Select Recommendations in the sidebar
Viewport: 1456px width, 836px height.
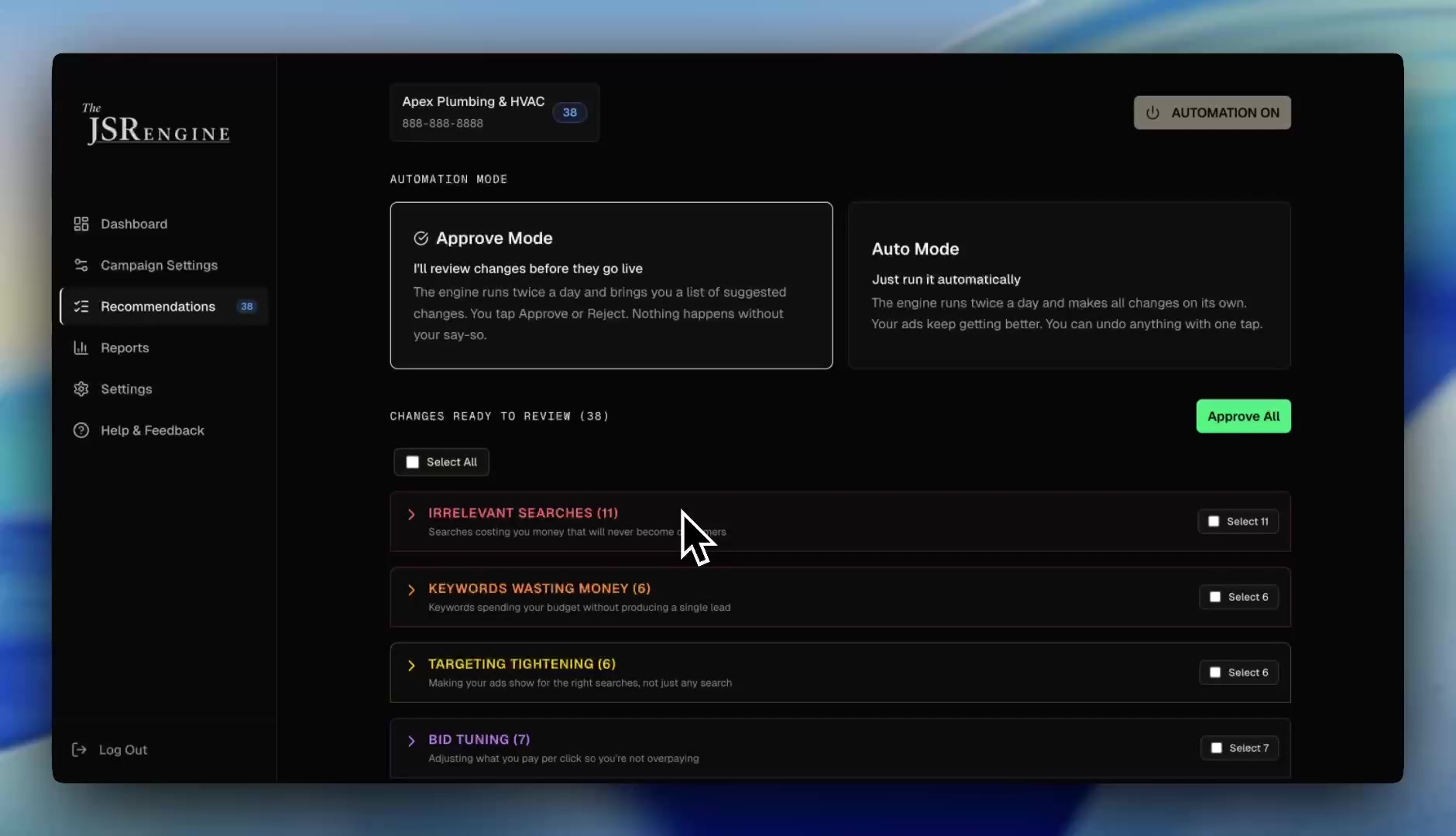click(163, 307)
